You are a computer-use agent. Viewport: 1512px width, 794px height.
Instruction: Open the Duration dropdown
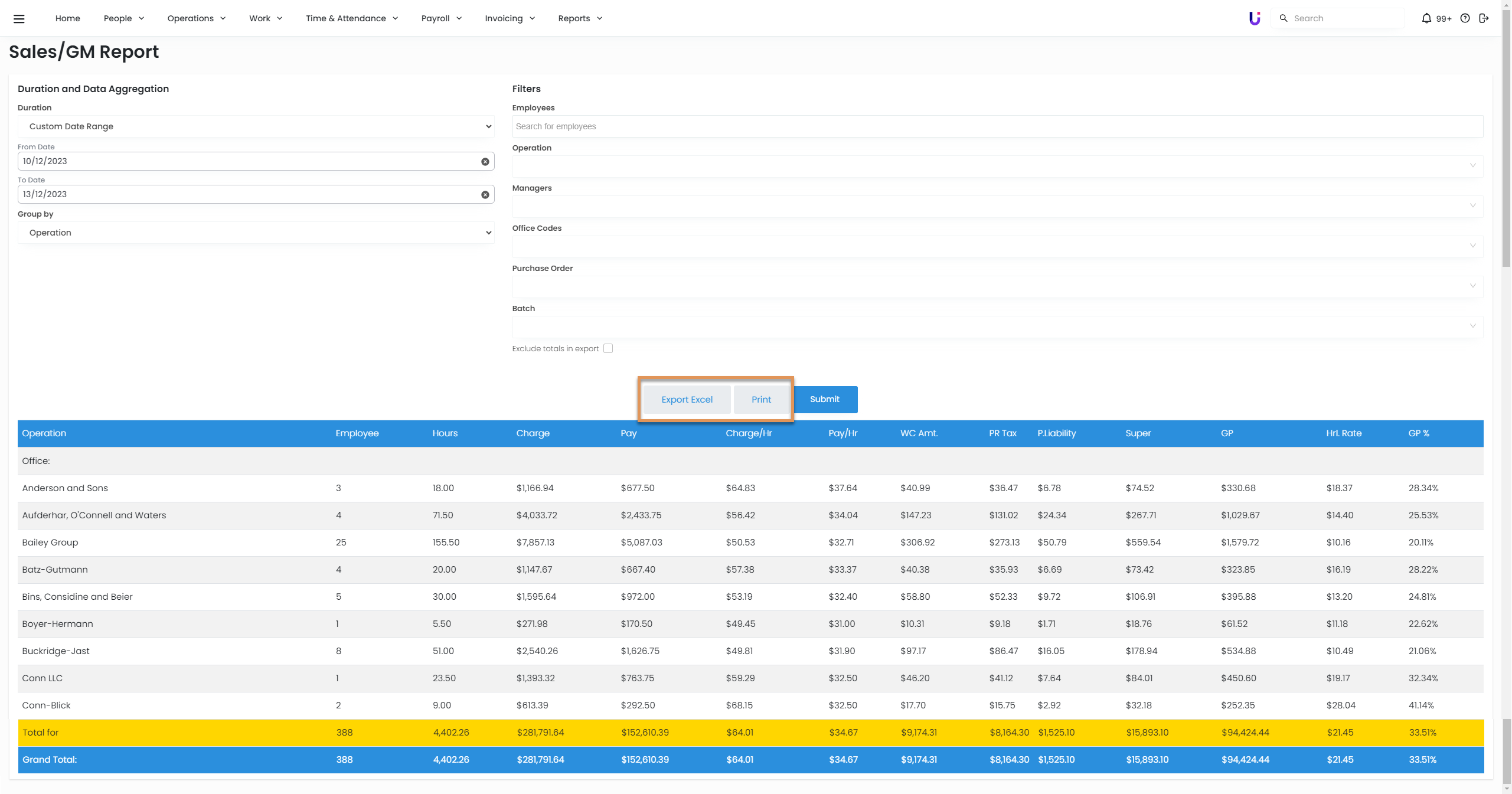256,126
